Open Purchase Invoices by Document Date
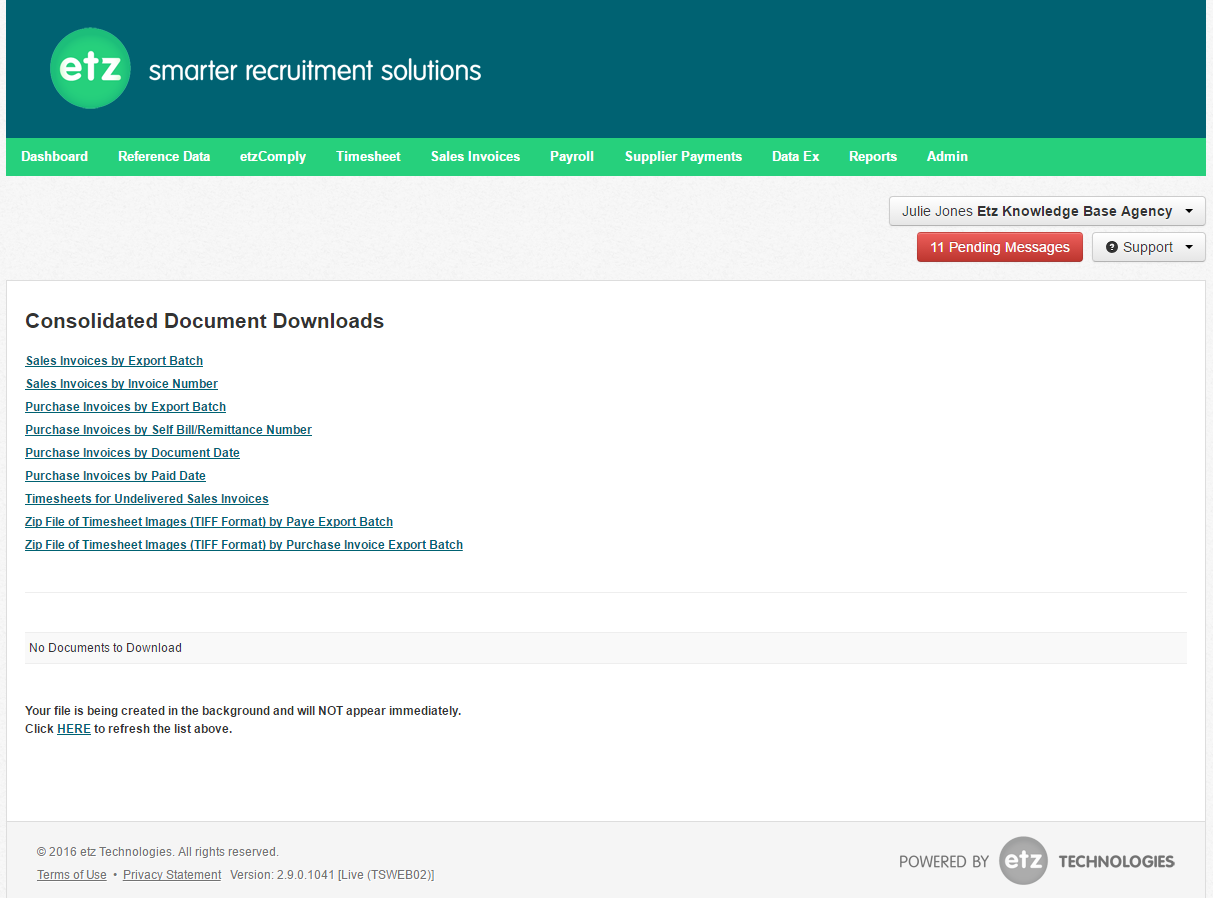 pos(132,453)
